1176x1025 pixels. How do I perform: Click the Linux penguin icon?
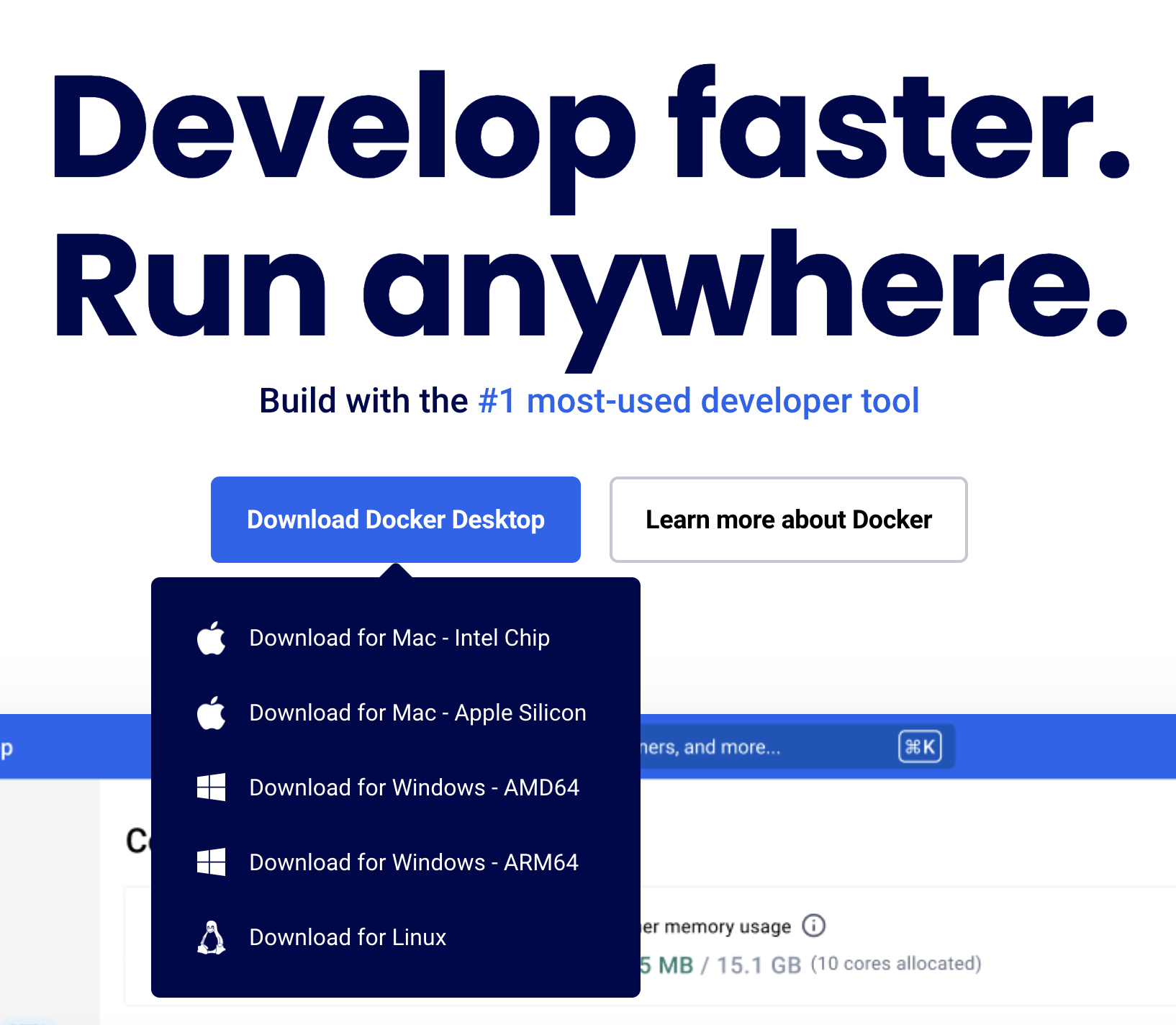212,937
